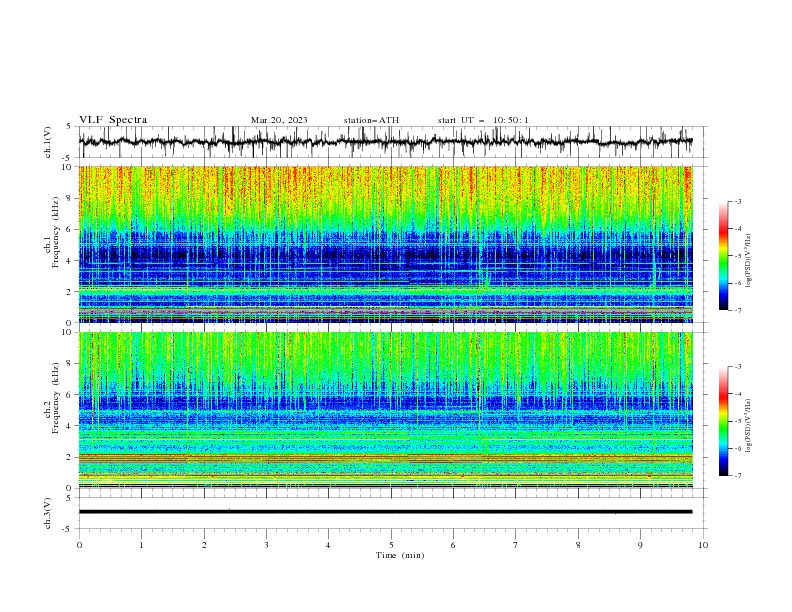Click the ch.2 spectrogram plot area
Viewport: 792px width, 612px height.
coord(385,410)
